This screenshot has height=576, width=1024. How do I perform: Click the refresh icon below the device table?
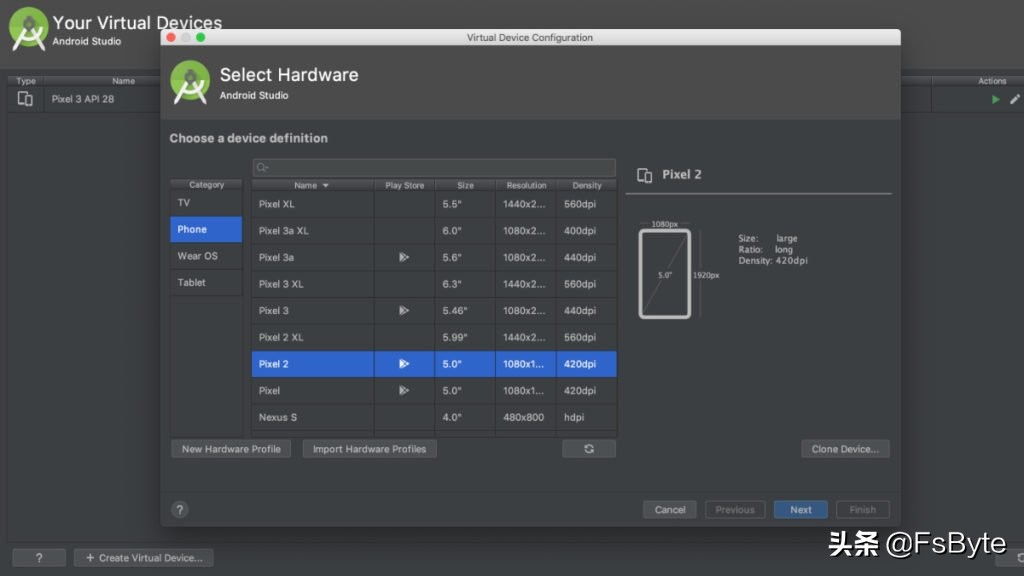(589, 448)
